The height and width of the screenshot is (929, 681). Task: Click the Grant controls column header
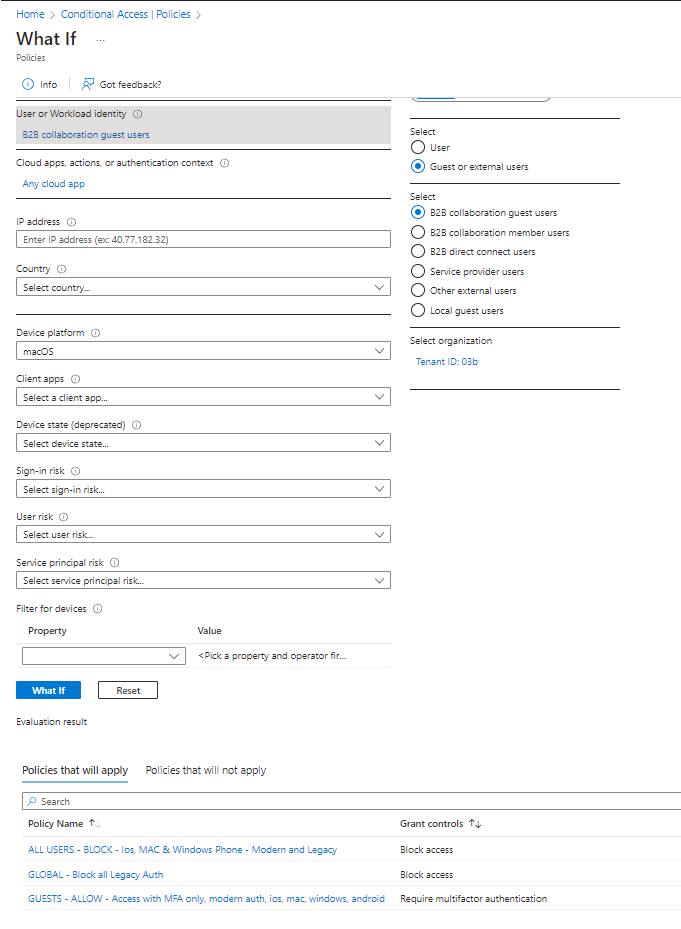[x=431, y=824]
